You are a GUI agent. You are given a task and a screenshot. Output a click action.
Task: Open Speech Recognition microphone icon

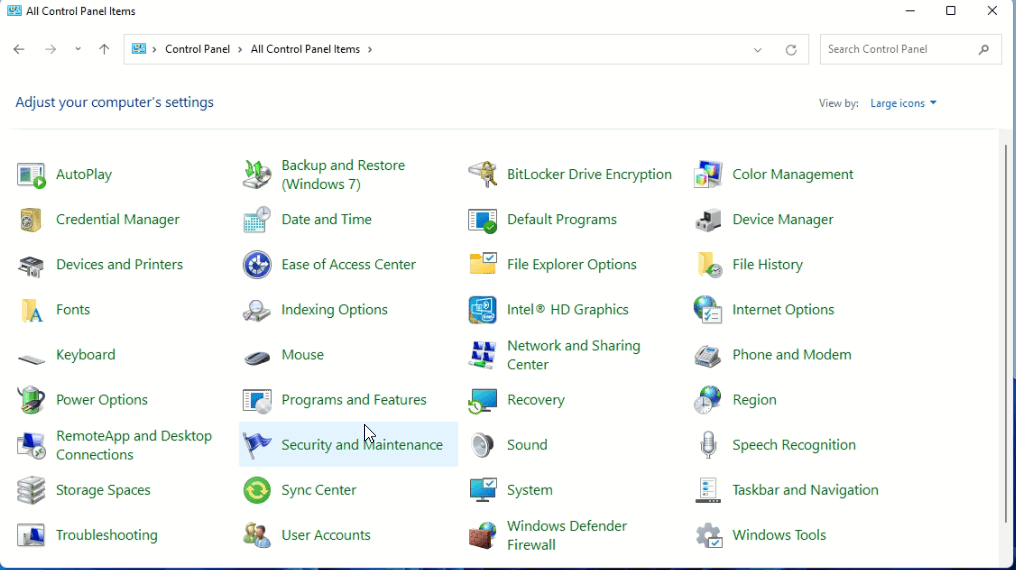click(708, 446)
